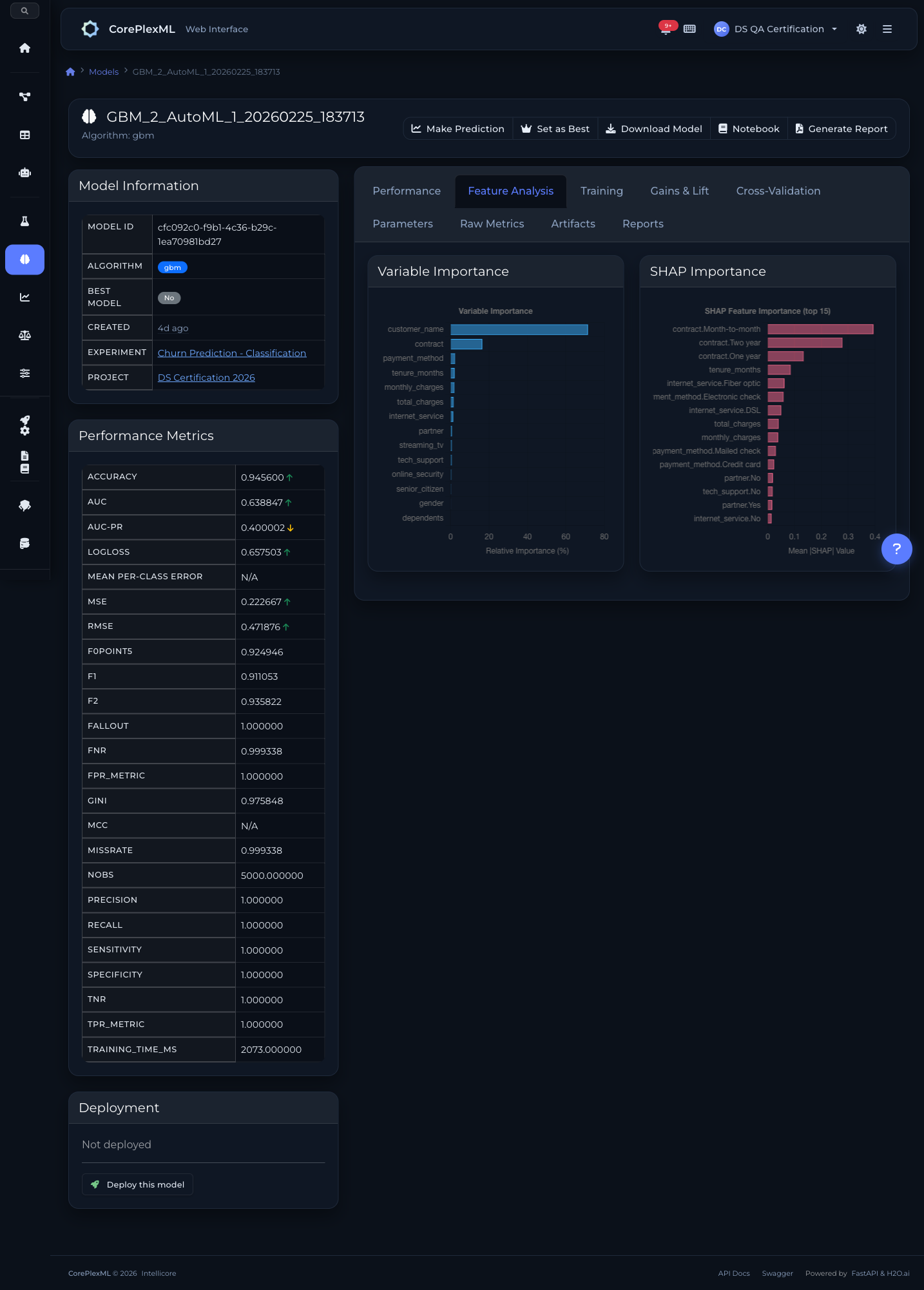The height and width of the screenshot is (1290, 924).
Task: Click the keyboard shortcuts icon
Action: [689, 29]
